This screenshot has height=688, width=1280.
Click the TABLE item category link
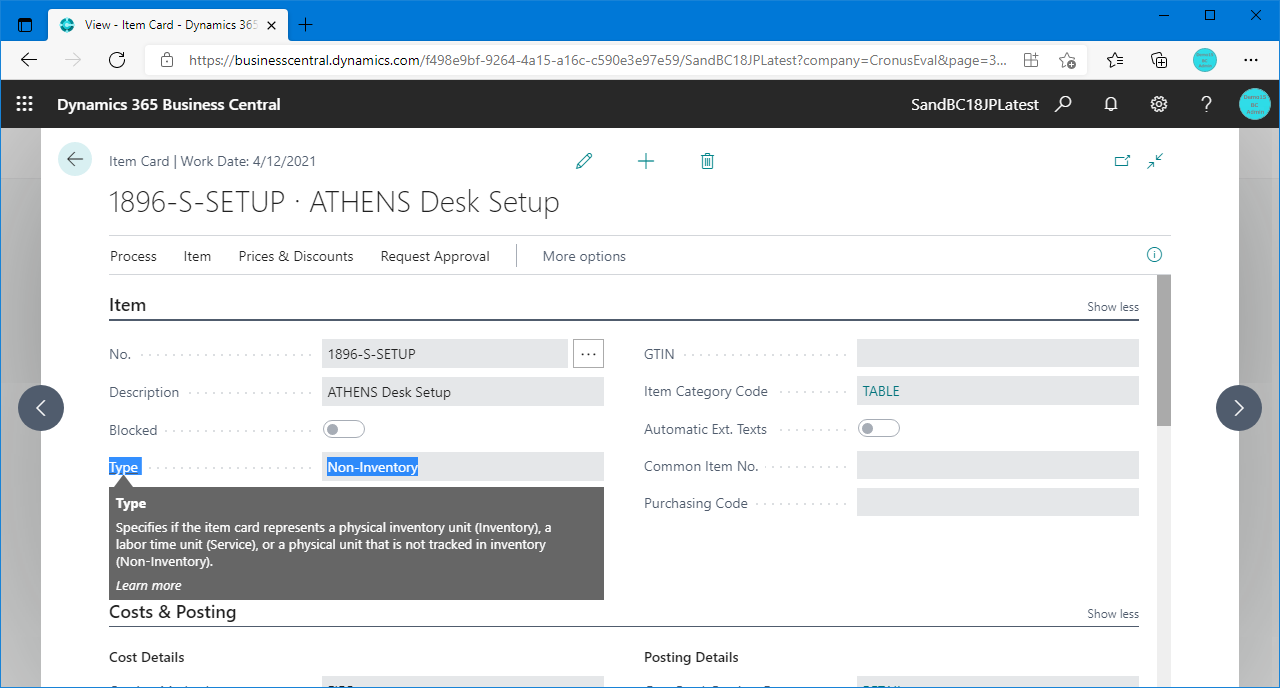click(x=880, y=391)
